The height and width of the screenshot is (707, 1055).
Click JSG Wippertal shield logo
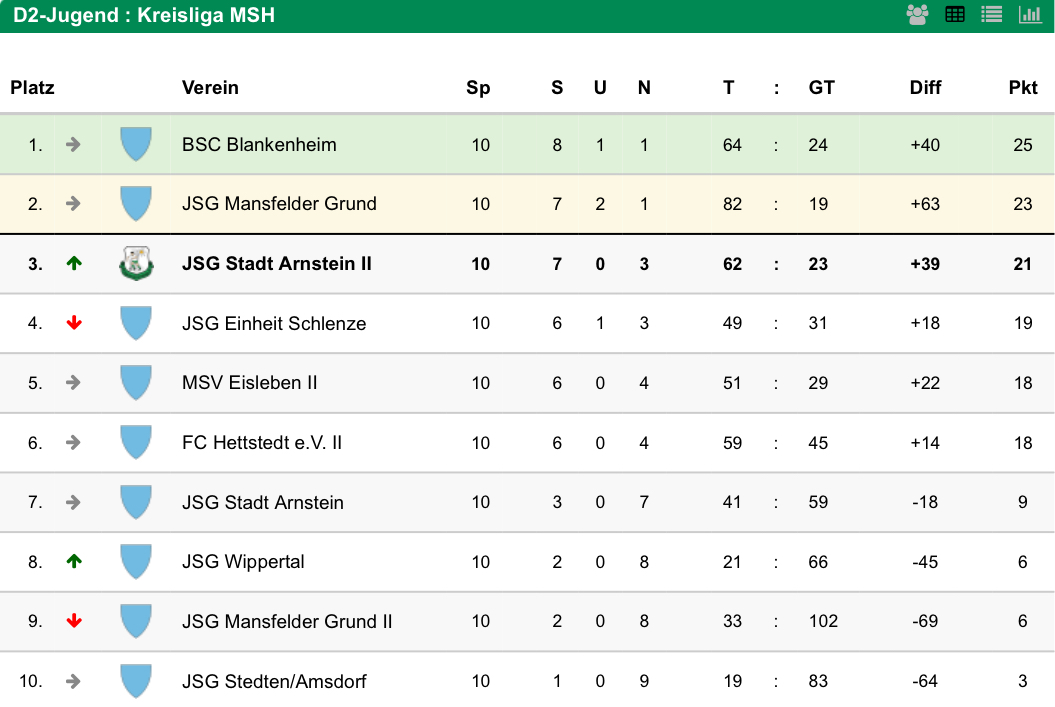pos(136,561)
